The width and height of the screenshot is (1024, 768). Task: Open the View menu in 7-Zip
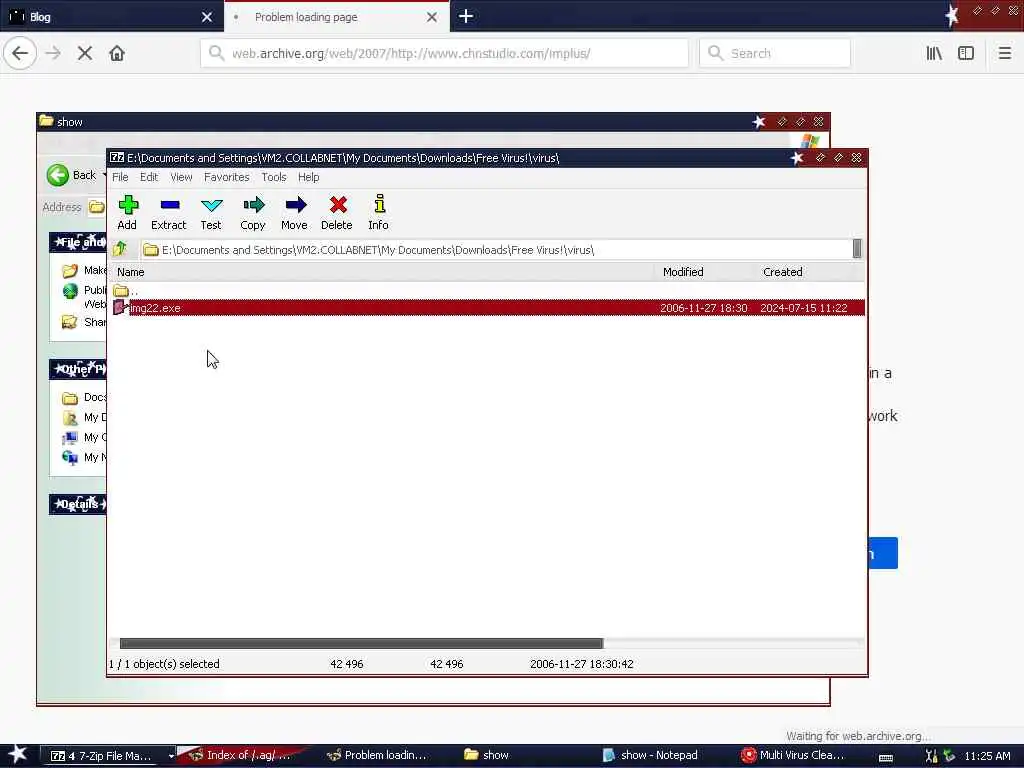[x=181, y=177]
